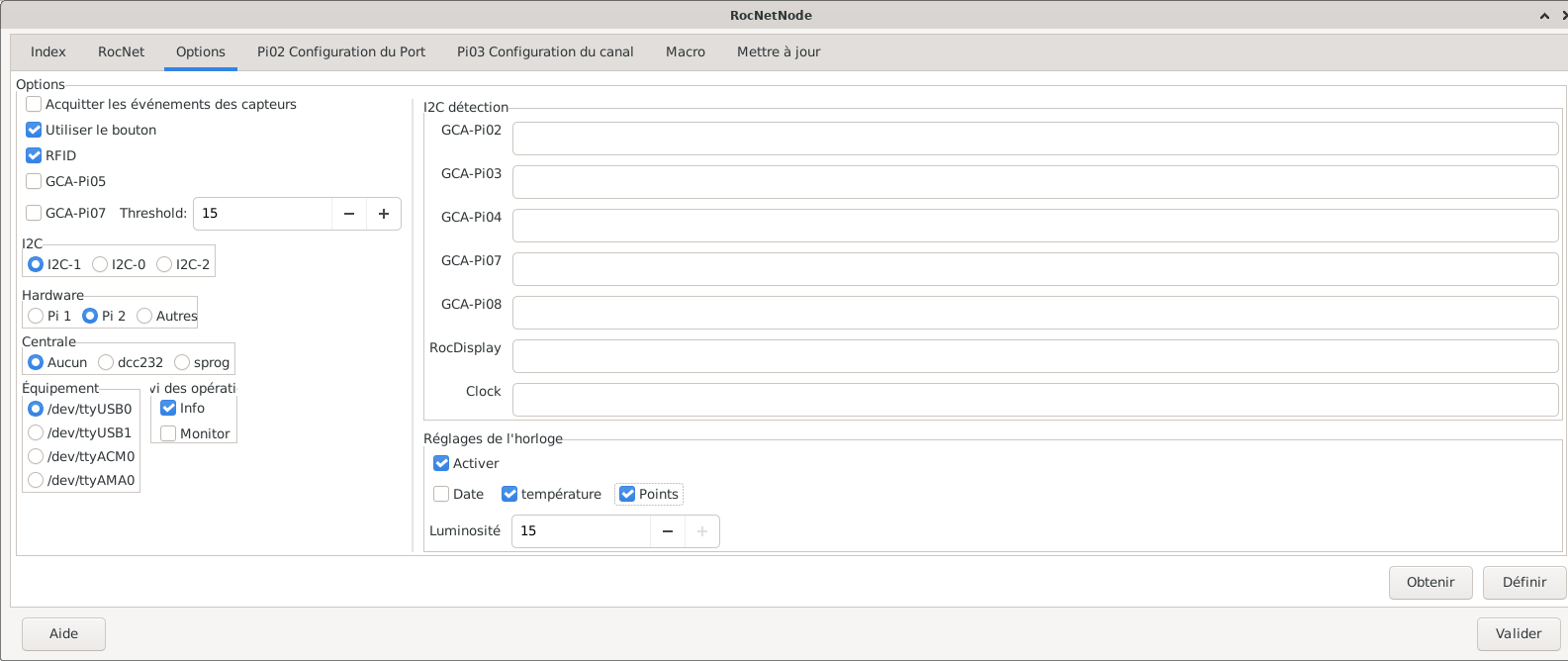Screen dimensions: 1568x661
Task: Select the I2C-0 radio button
Action: click(100, 264)
